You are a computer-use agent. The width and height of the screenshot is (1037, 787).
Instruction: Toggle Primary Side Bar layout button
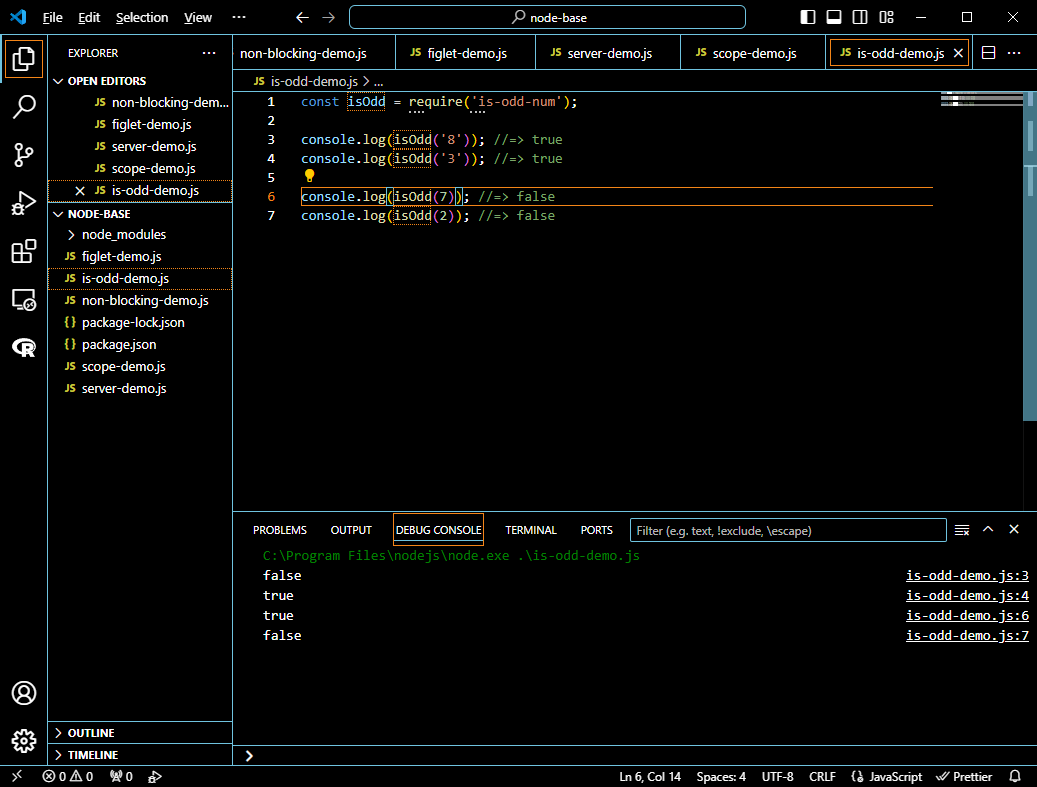[808, 17]
